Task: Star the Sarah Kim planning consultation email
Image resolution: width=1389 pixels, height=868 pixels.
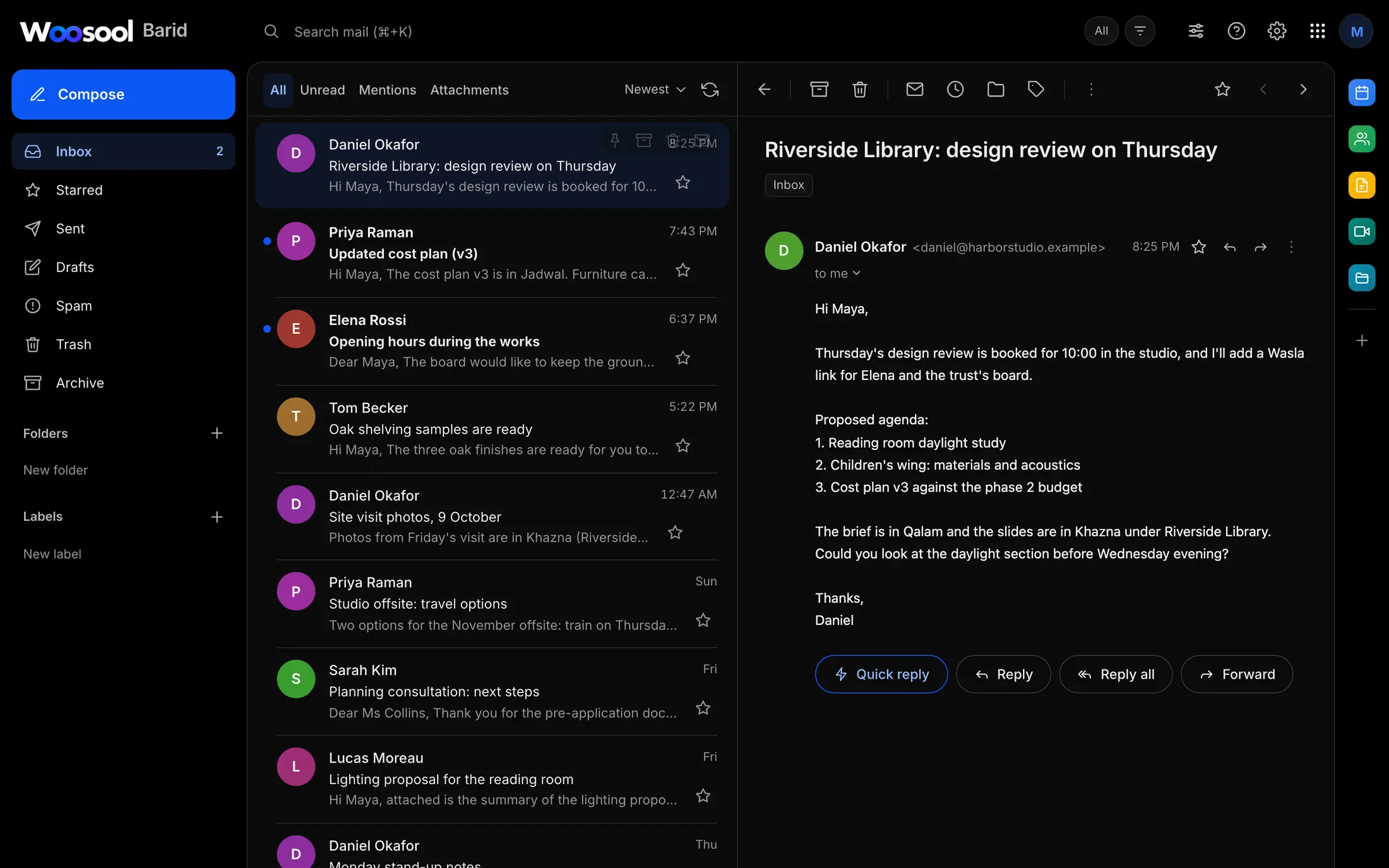Action: pyautogui.click(x=703, y=708)
